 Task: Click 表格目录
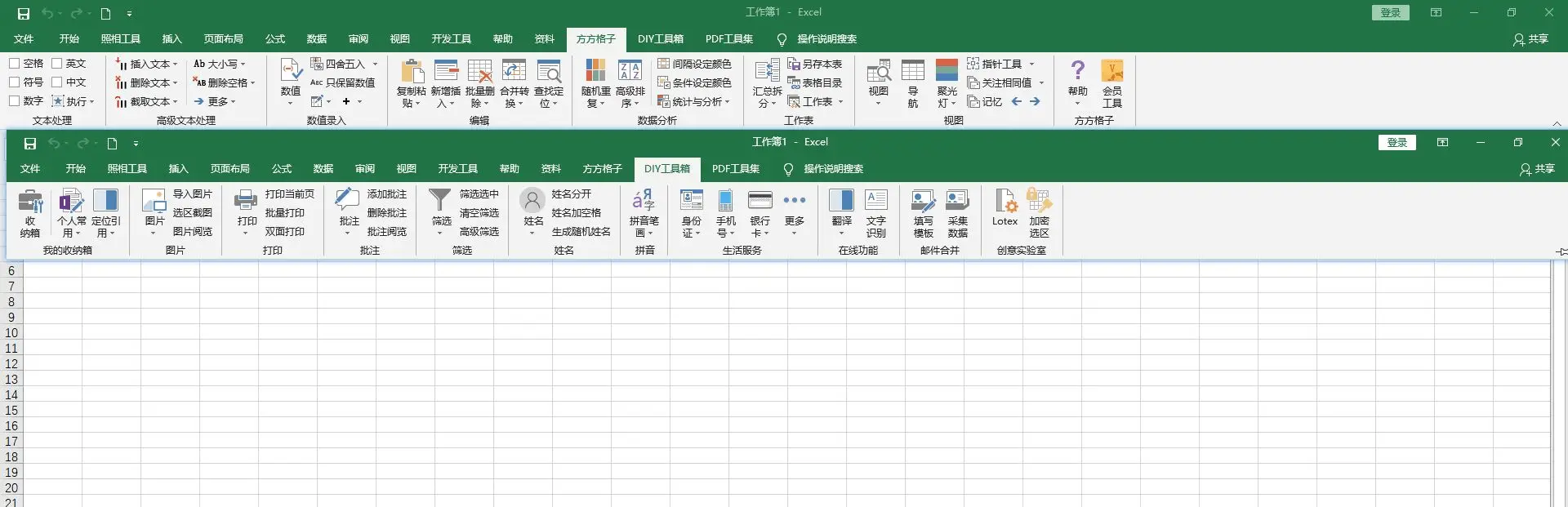click(x=815, y=82)
